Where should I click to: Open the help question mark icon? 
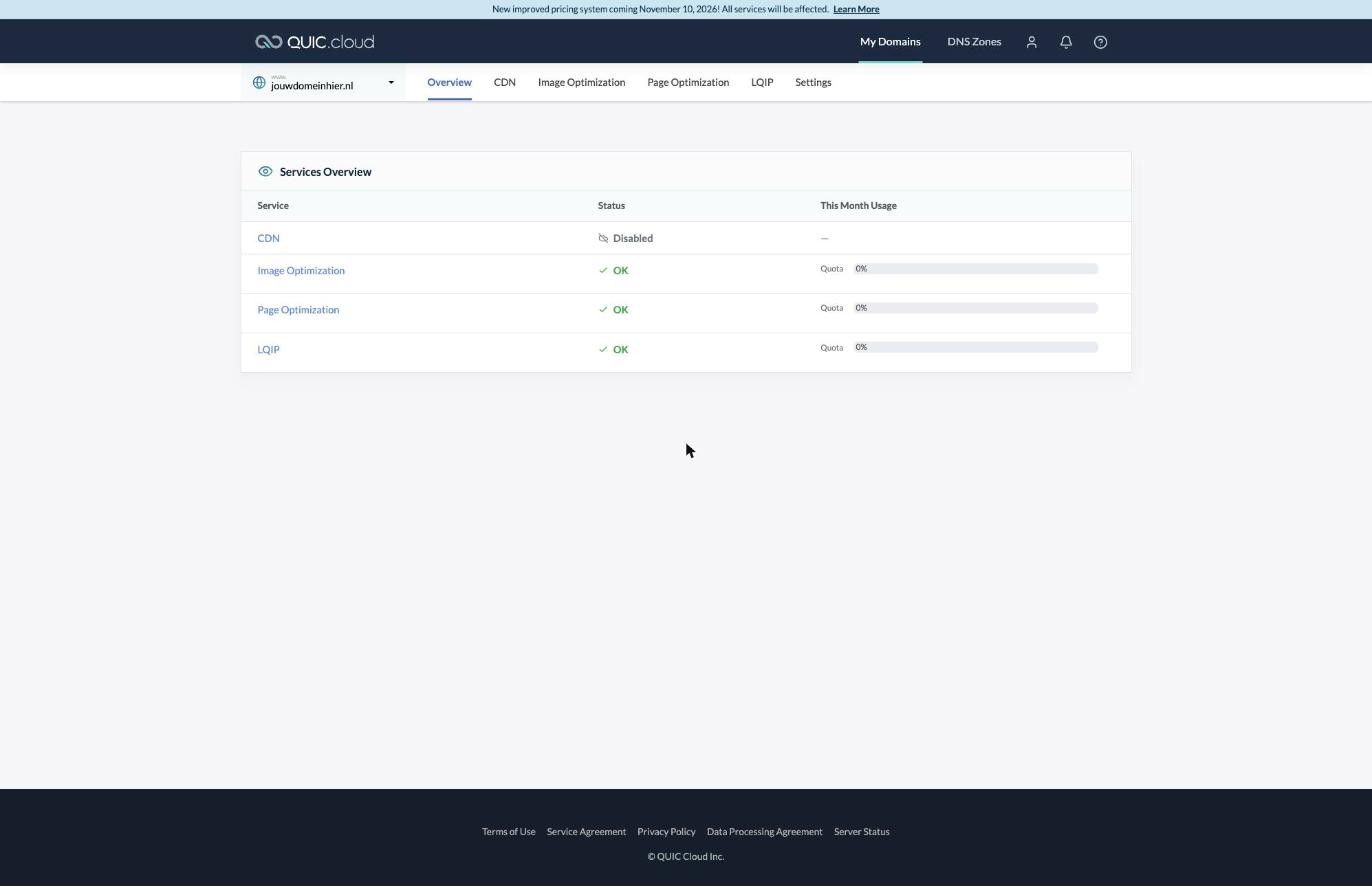1100,42
